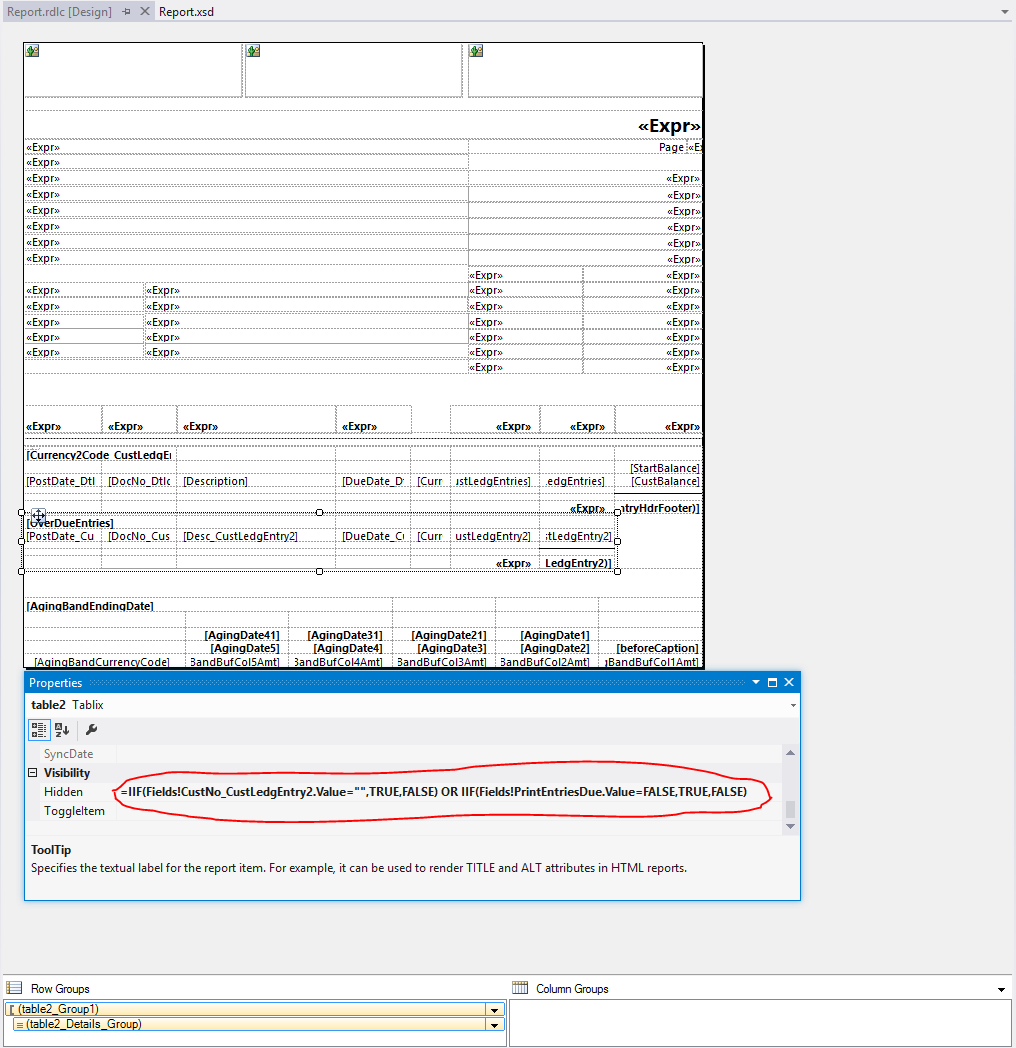
Task: Click the green icon in the rightmost header textbox
Action: pos(476,49)
